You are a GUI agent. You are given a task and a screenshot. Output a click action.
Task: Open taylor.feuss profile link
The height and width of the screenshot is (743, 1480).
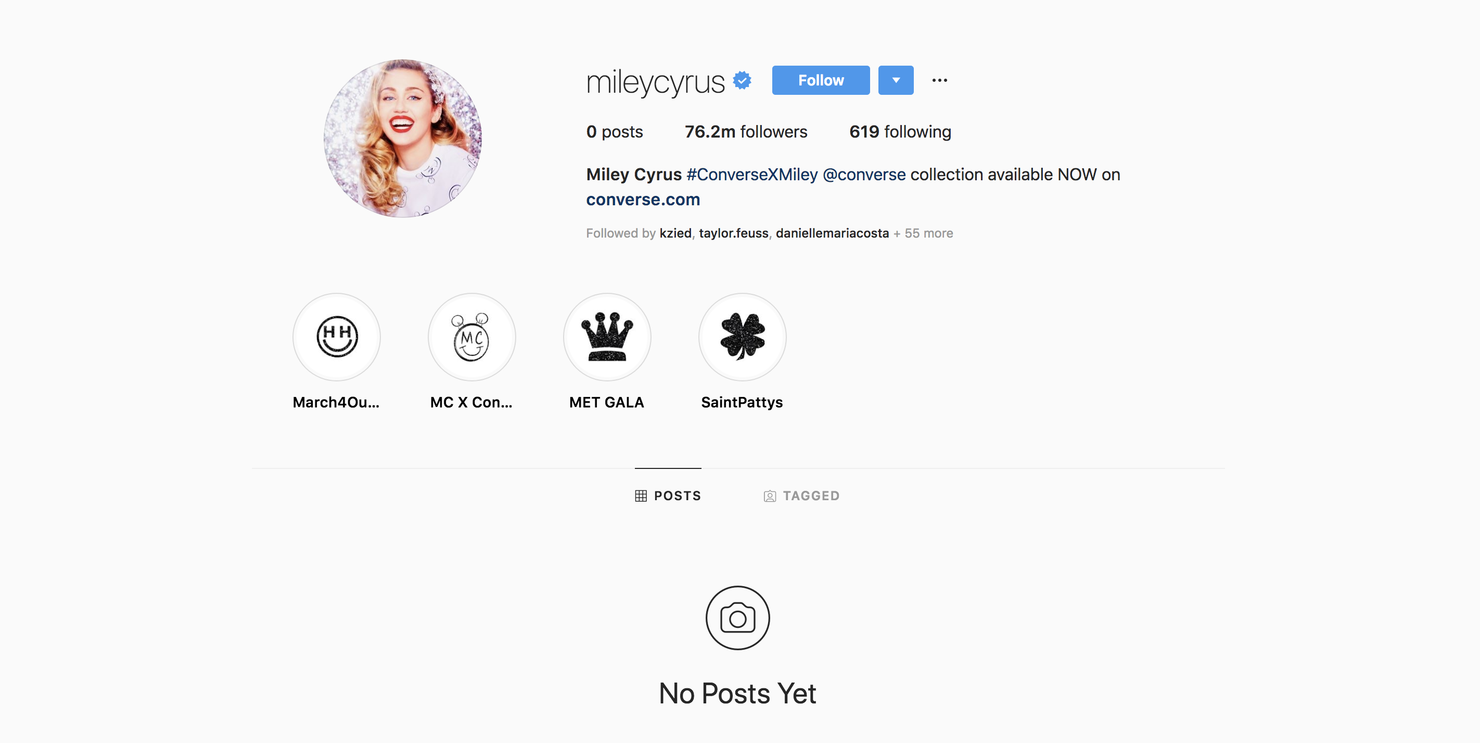point(734,233)
